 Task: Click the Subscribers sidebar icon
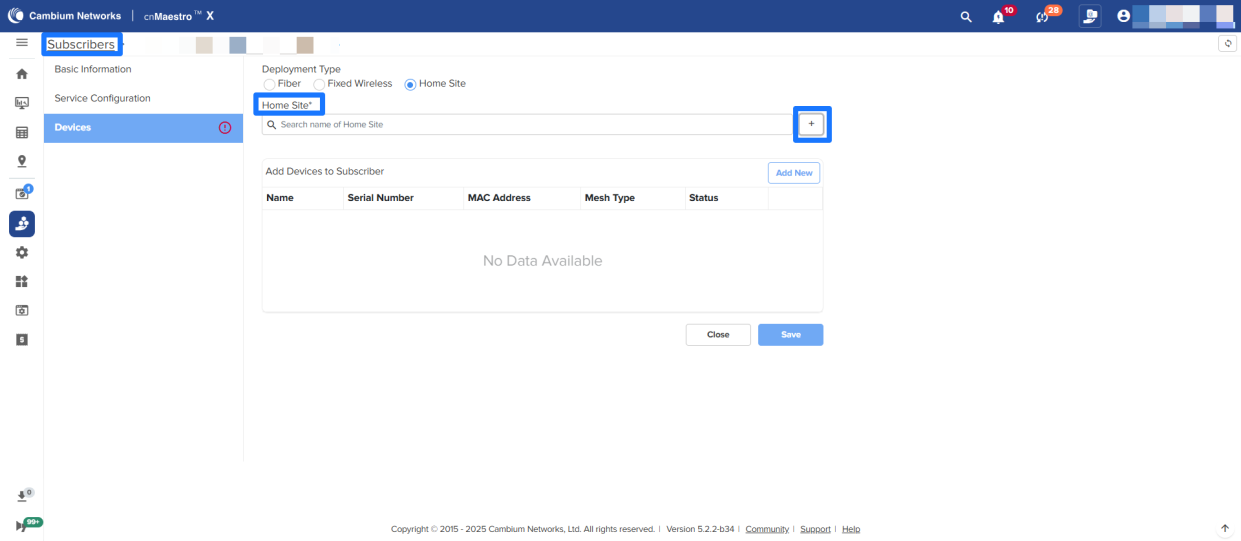click(21, 224)
